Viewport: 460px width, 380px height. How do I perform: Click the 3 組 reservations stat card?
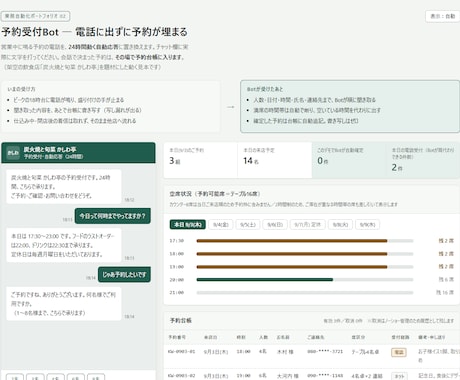201,160
